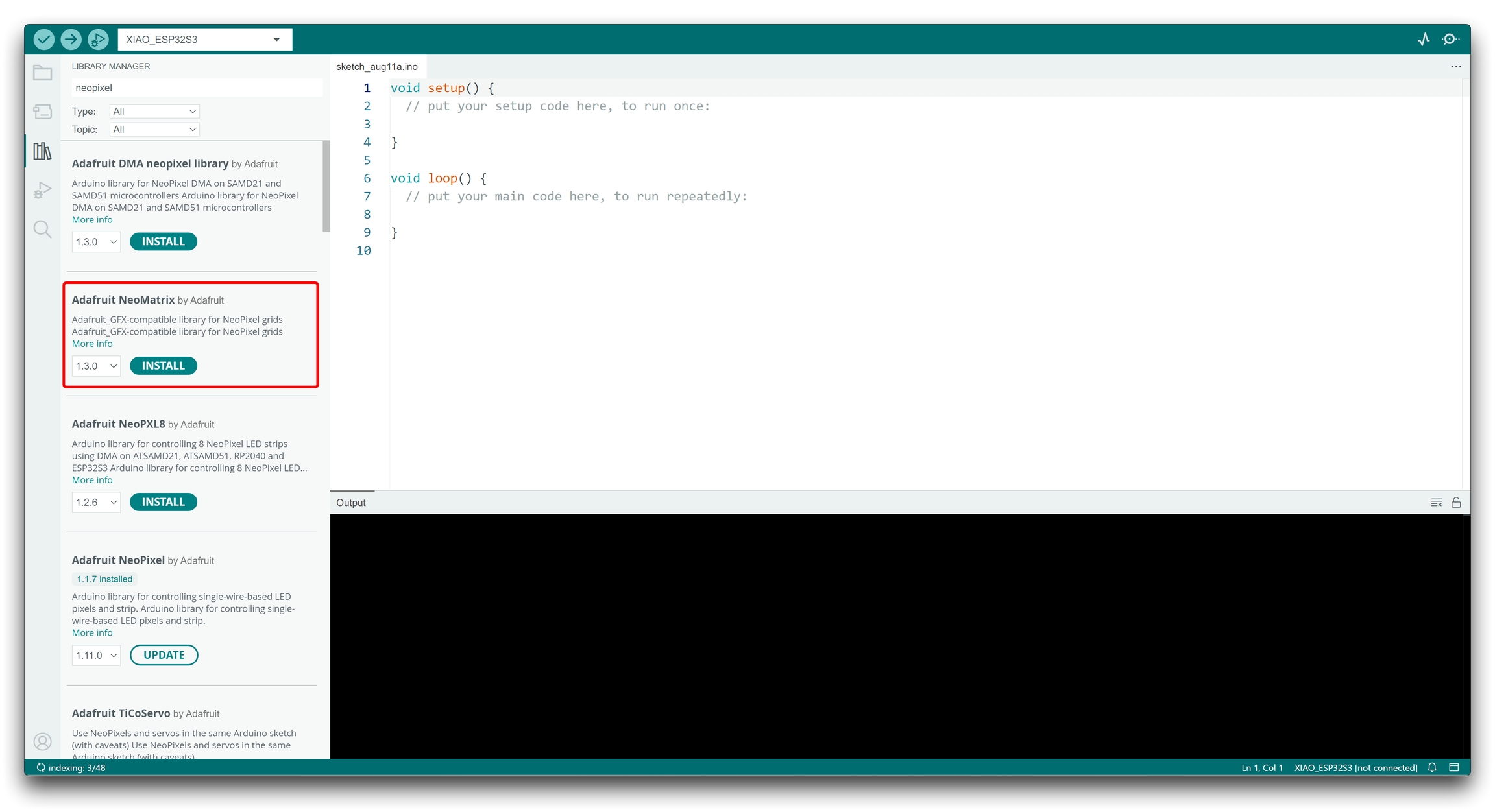The width and height of the screenshot is (1495, 812).
Task: Toggle the Output scroll lock icon
Action: click(1456, 503)
